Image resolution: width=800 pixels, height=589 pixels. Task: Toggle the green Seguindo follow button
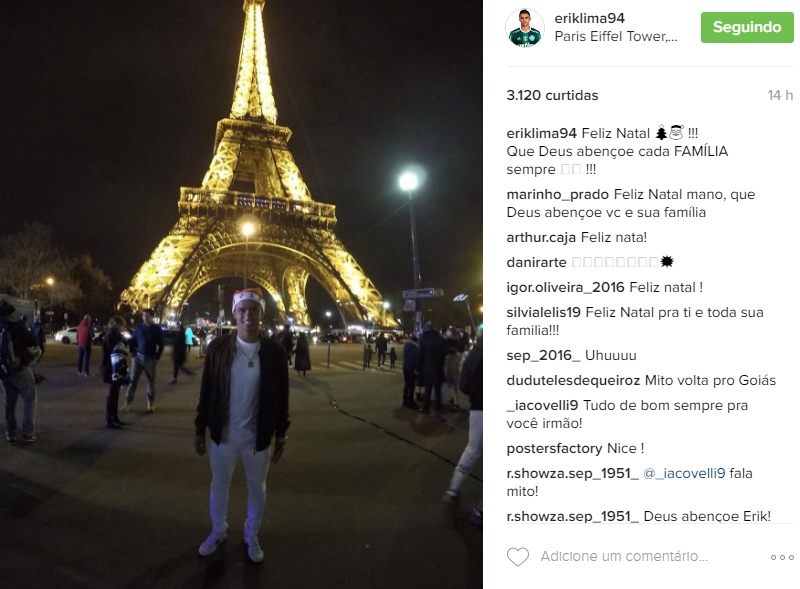[x=747, y=28]
